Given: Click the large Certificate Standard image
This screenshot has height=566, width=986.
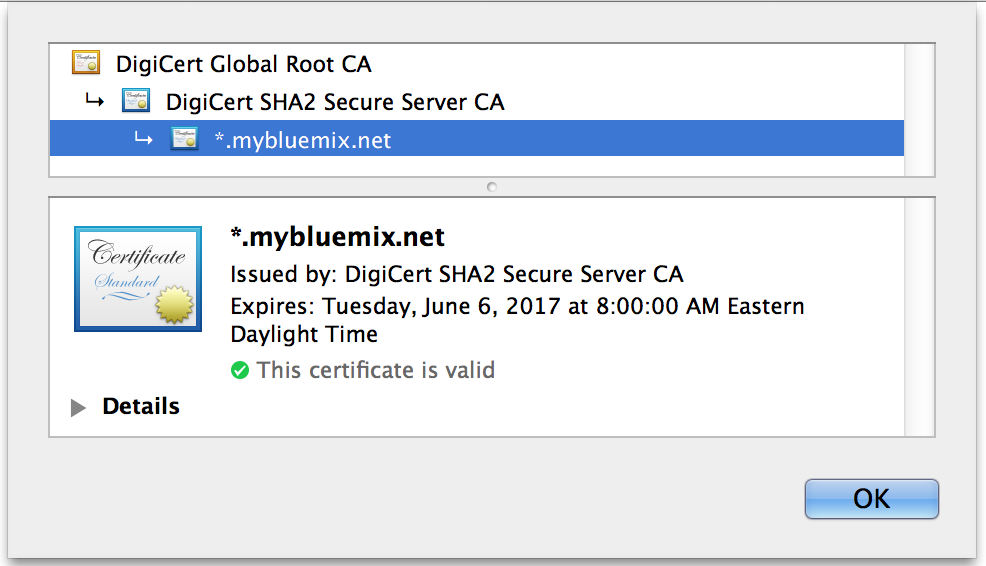Looking at the screenshot, I should [138, 279].
